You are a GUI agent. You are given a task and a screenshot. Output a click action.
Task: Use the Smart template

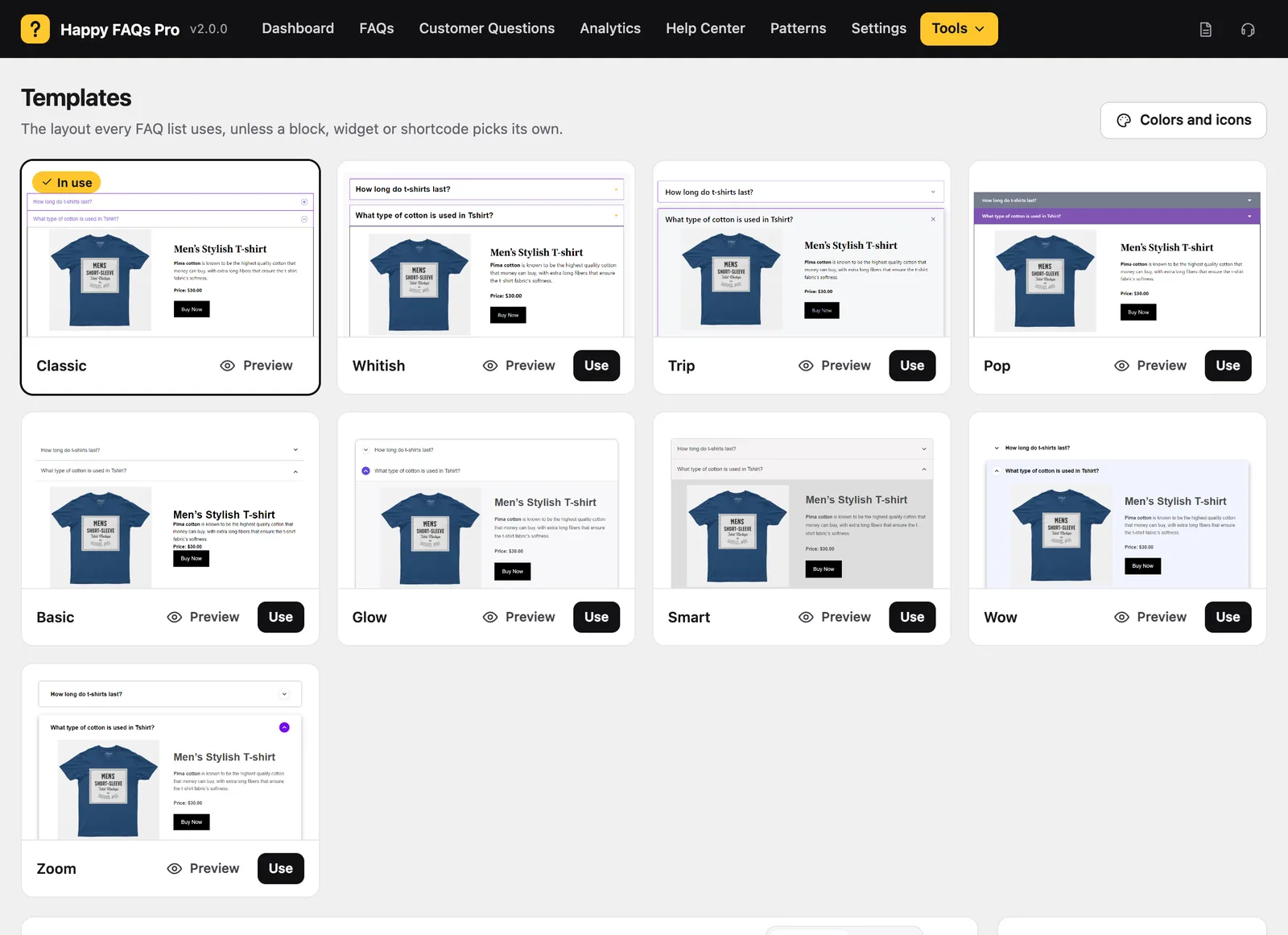point(912,617)
